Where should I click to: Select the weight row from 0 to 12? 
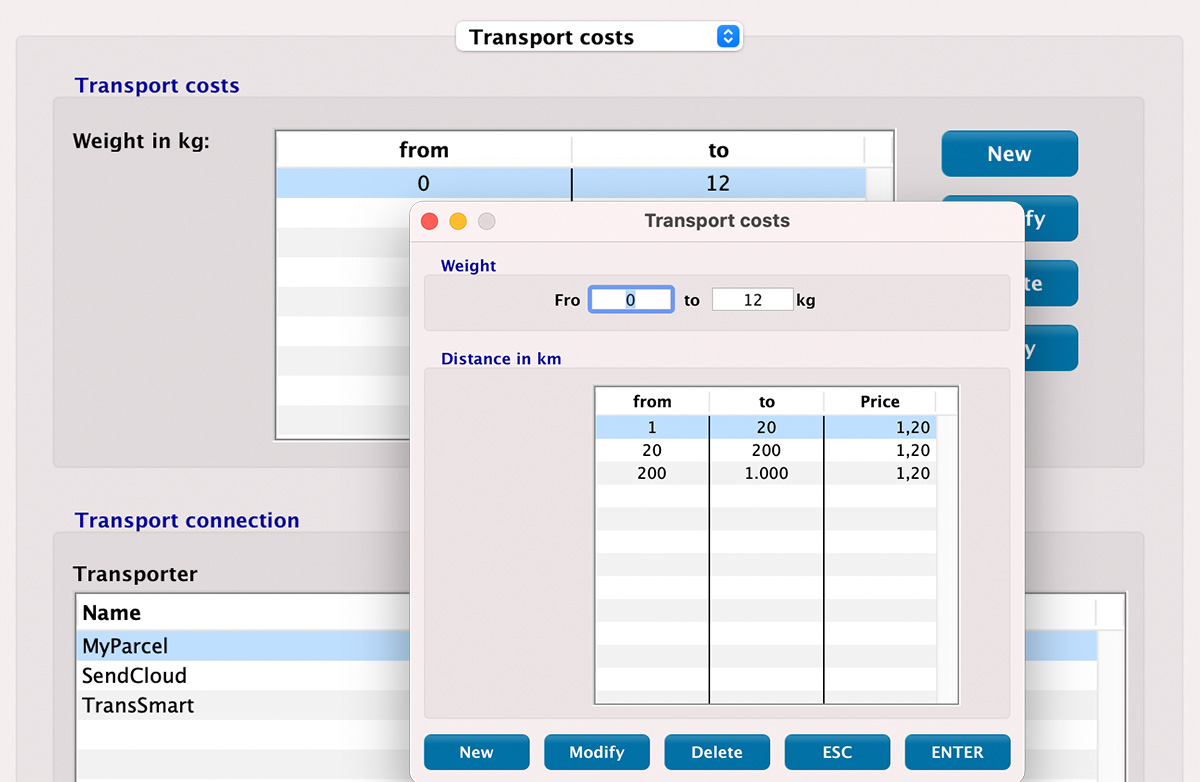[x=423, y=183]
